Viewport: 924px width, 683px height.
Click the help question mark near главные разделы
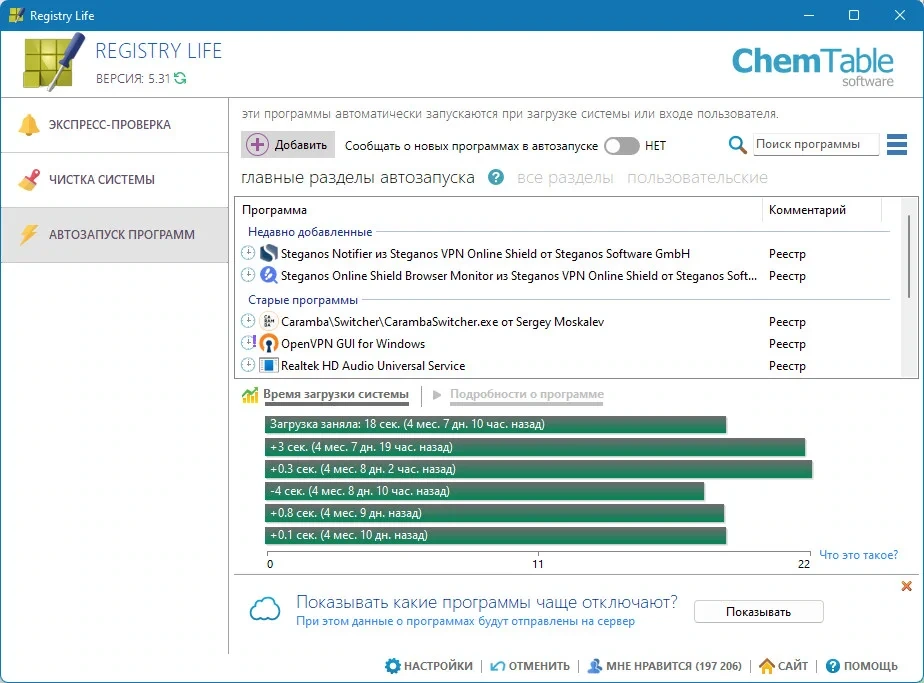(496, 177)
